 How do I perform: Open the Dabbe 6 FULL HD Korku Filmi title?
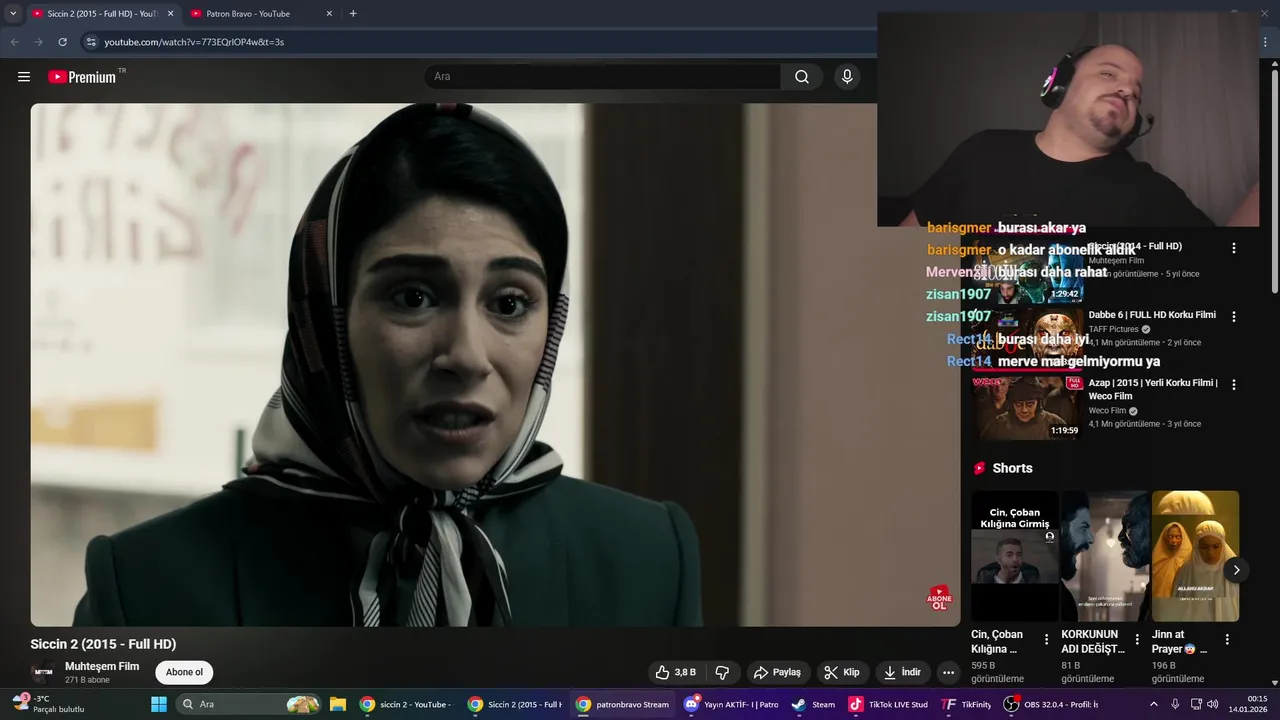[x=1152, y=315]
